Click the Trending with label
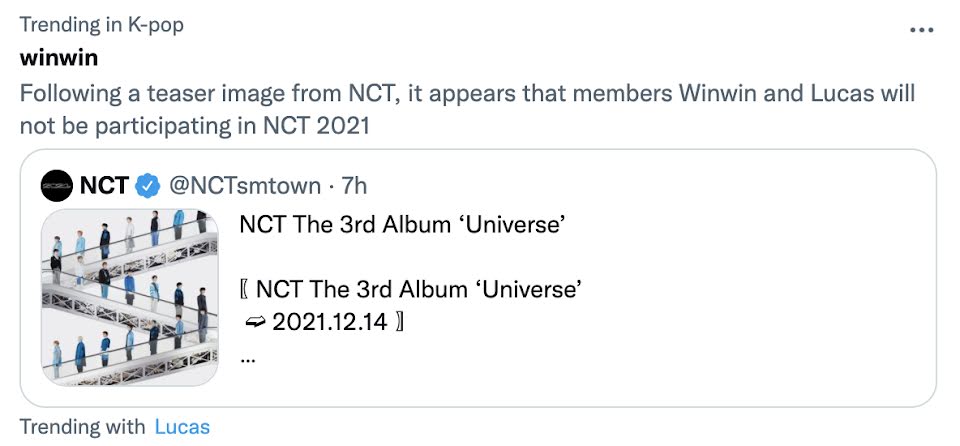This screenshot has height=446, width=960. [x=82, y=427]
